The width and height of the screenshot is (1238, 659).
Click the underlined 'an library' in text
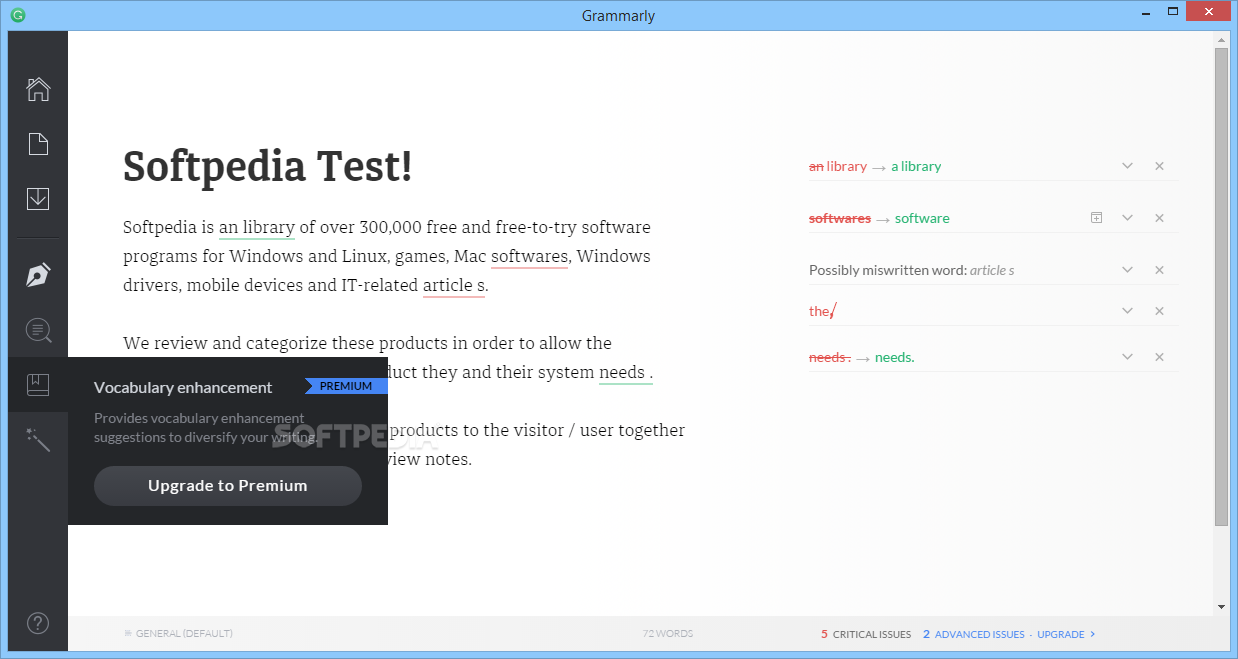257,227
